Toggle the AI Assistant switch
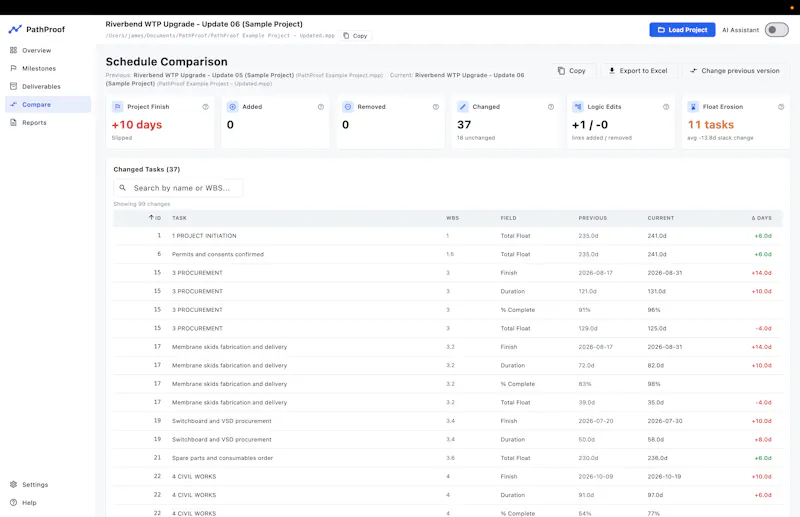800x517 pixels. click(x=776, y=30)
